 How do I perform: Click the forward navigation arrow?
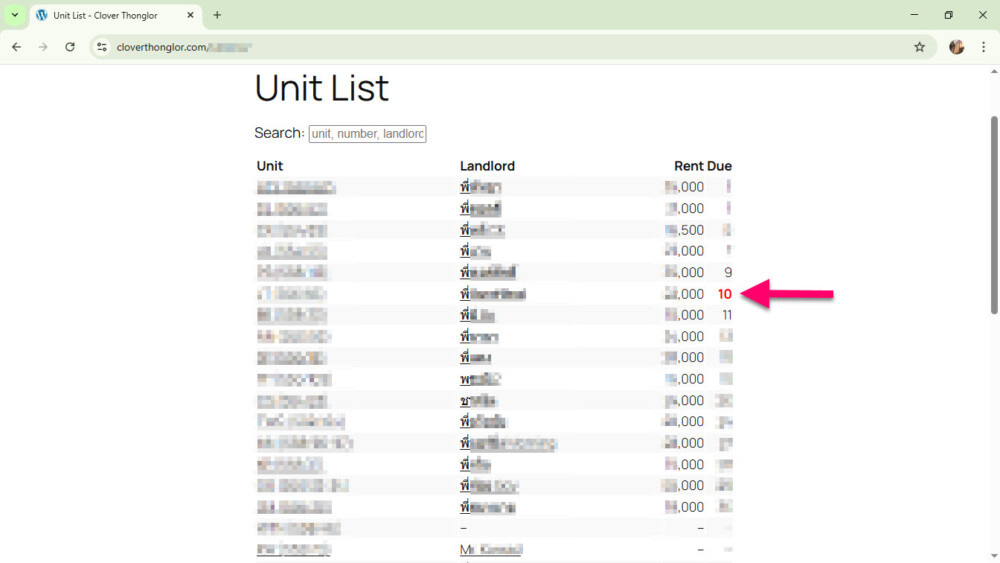point(43,47)
